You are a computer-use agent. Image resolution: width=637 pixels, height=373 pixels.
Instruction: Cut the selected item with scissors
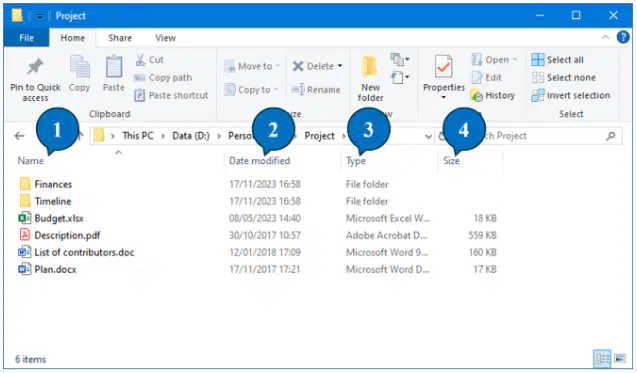pos(149,60)
